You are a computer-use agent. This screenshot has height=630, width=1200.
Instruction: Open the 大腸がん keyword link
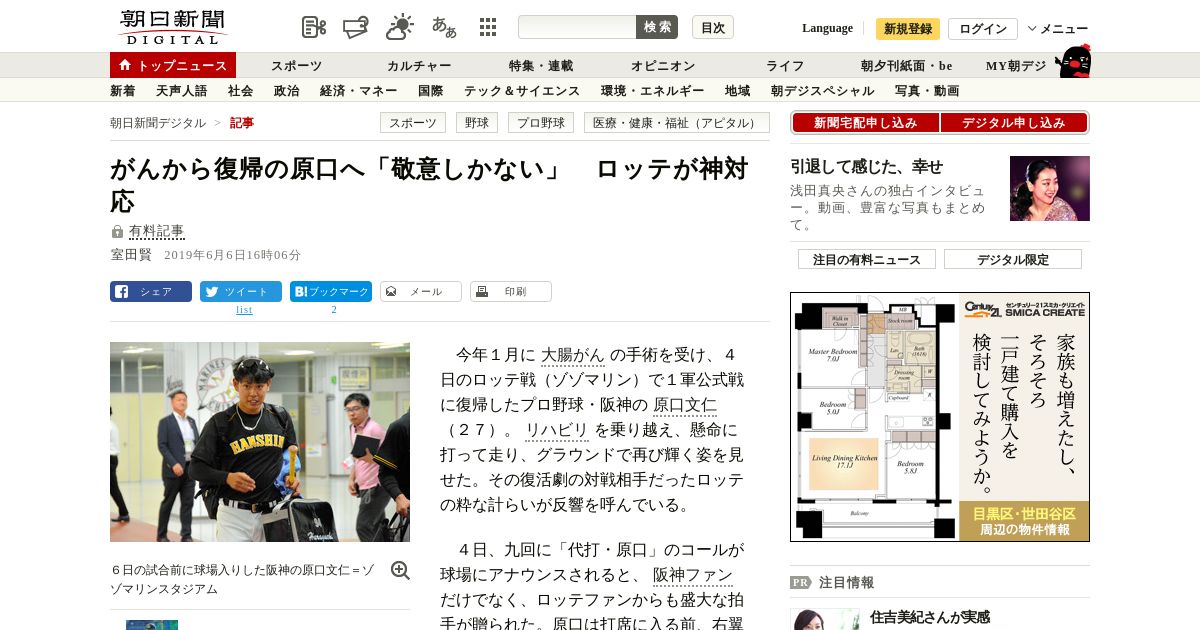click(x=573, y=355)
